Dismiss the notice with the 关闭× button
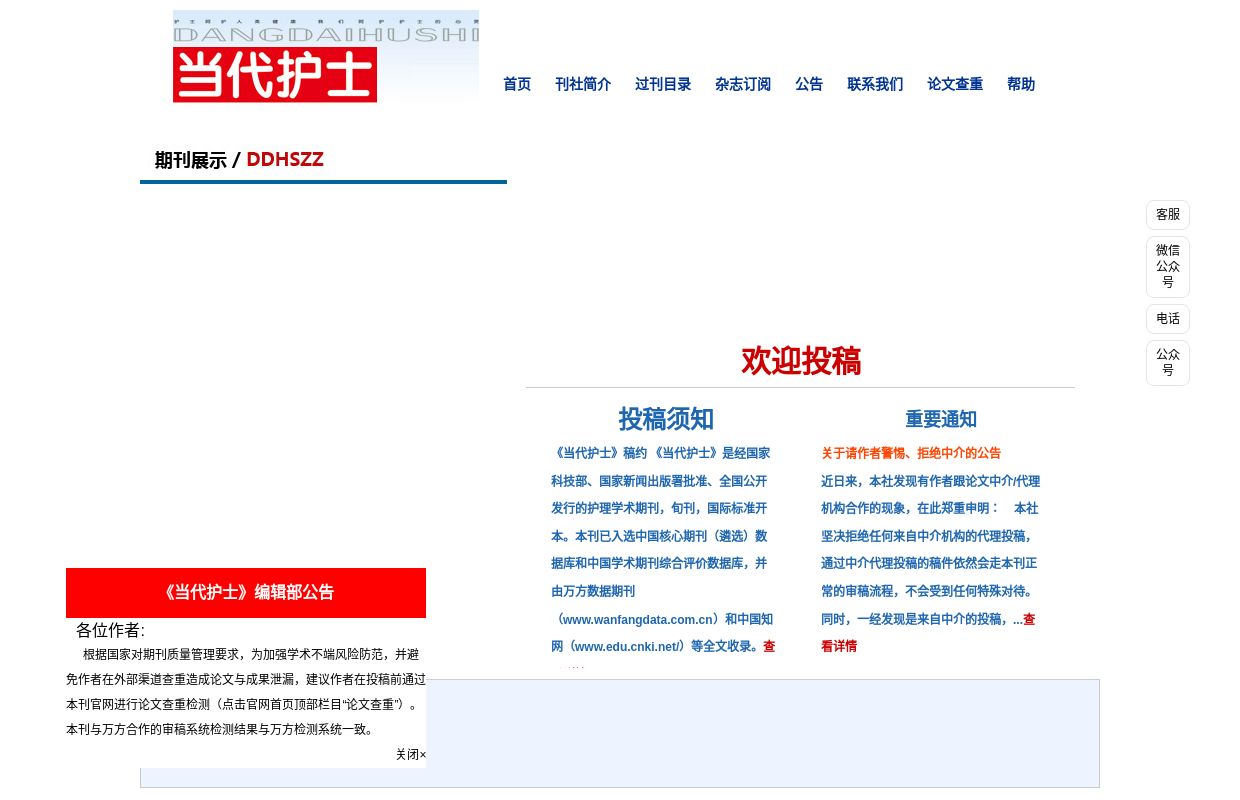The width and height of the screenshot is (1240, 800). (410, 754)
